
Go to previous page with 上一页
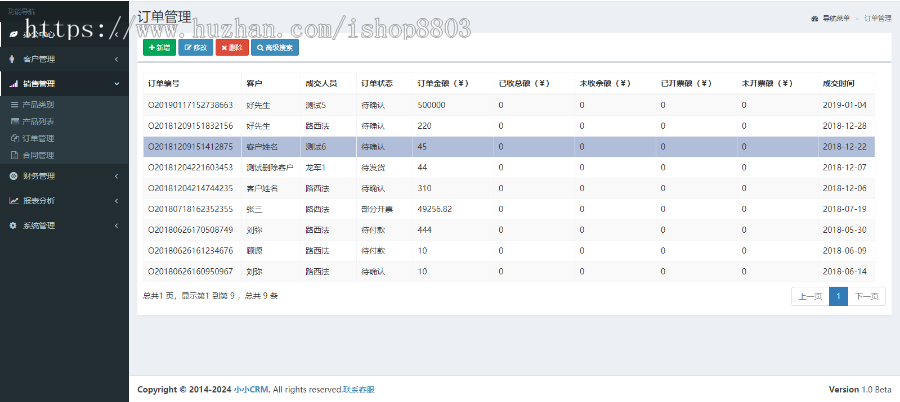(810, 296)
